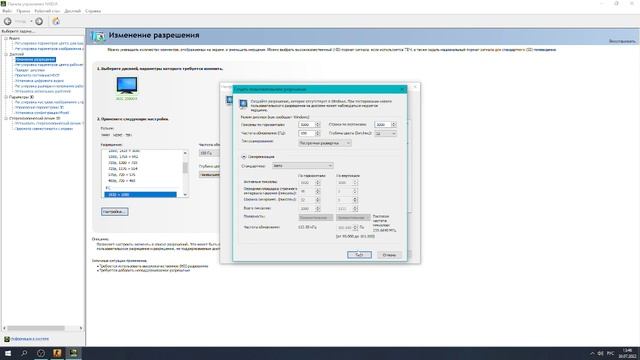
Task: Click vertical polarity dropdown in dialog
Action: pos(353,218)
